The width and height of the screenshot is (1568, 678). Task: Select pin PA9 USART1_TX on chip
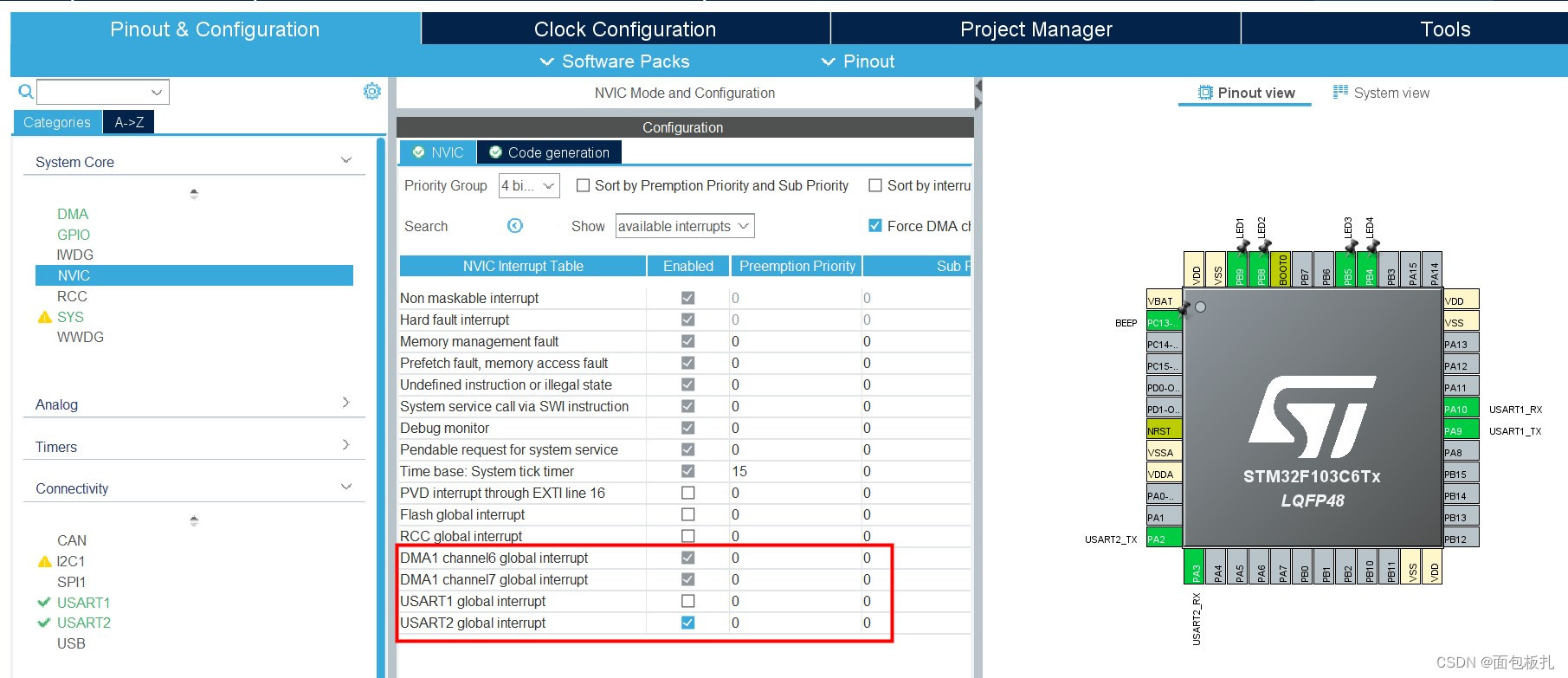[x=1462, y=430]
